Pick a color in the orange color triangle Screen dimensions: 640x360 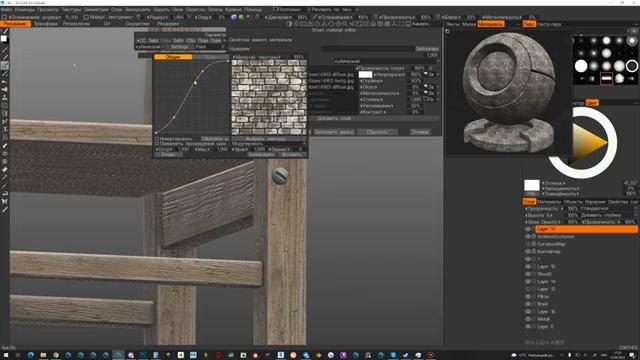point(588,142)
